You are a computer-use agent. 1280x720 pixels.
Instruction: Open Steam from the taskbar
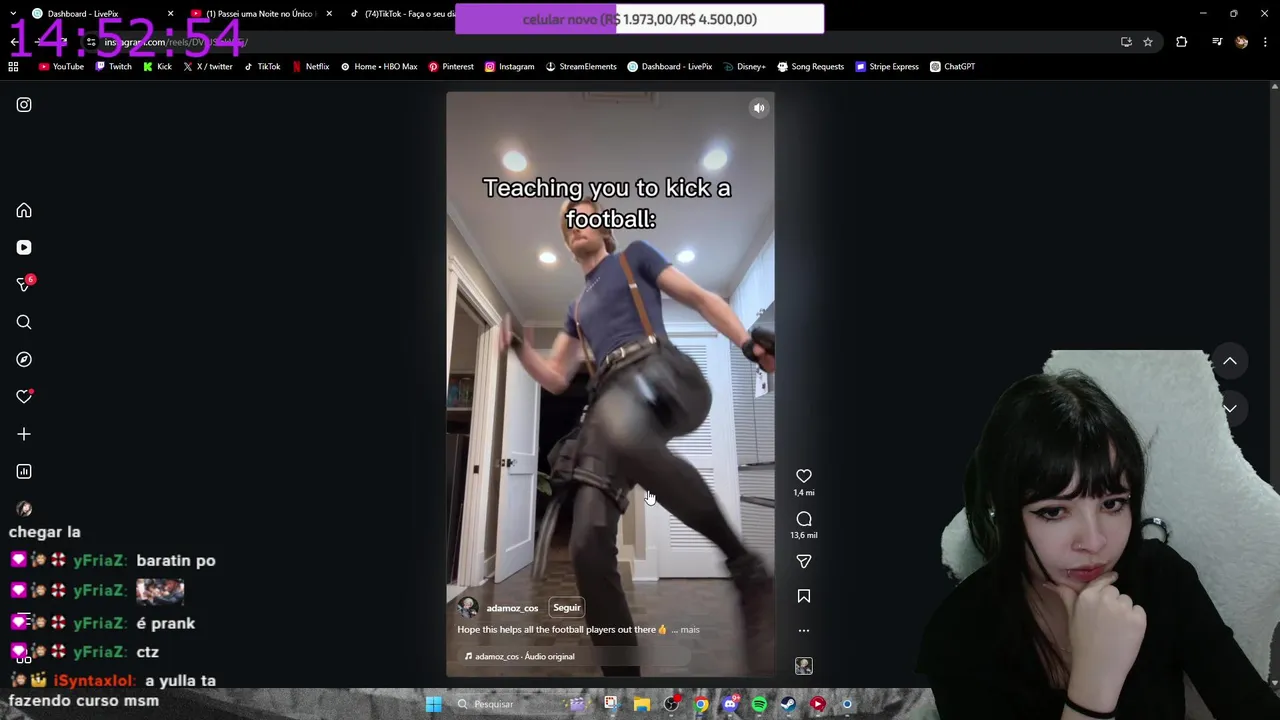tap(788, 704)
